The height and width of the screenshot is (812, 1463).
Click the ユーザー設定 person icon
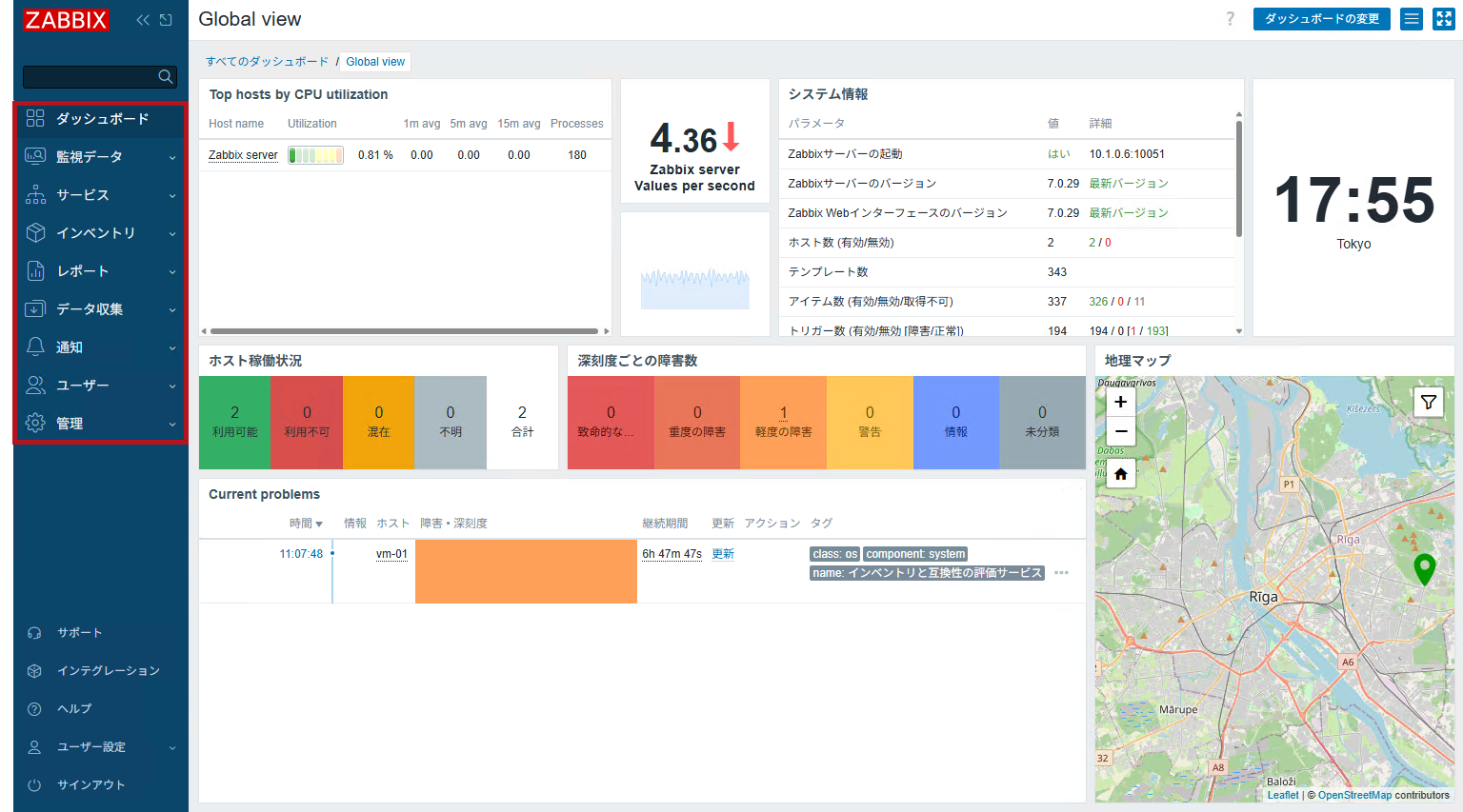[x=34, y=747]
